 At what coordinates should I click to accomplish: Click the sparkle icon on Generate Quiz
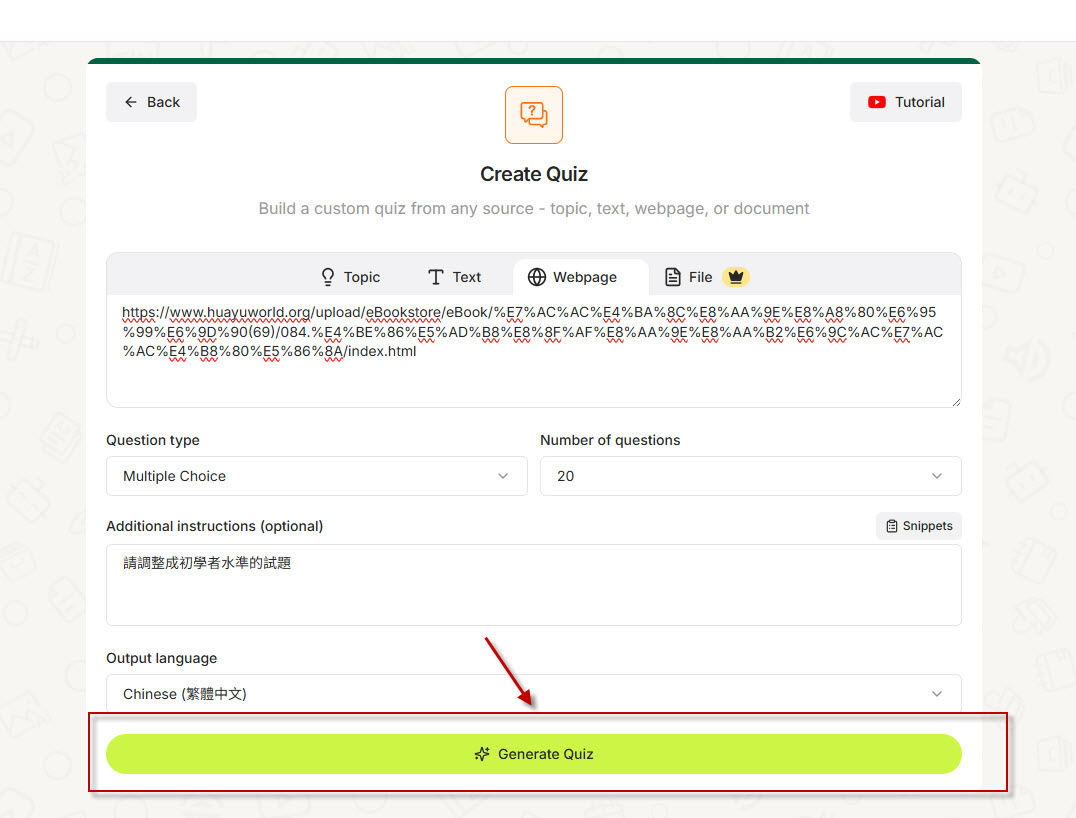coord(482,754)
